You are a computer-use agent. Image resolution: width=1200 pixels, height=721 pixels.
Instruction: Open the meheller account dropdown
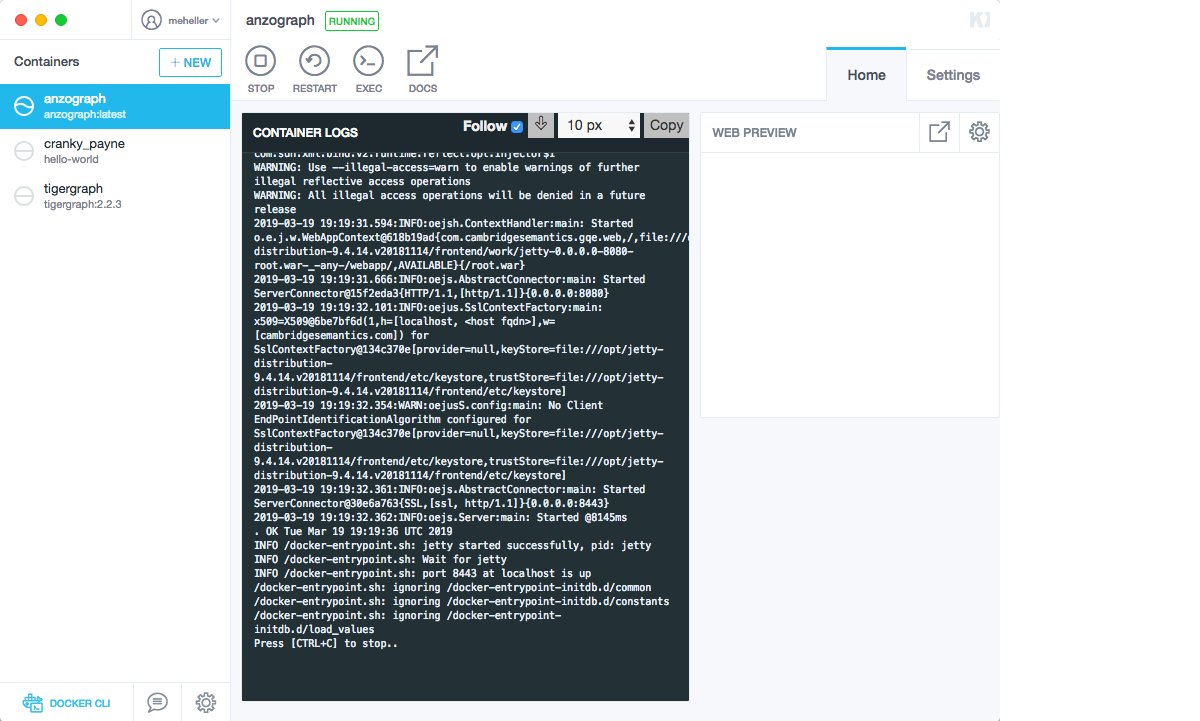coord(180,20)
